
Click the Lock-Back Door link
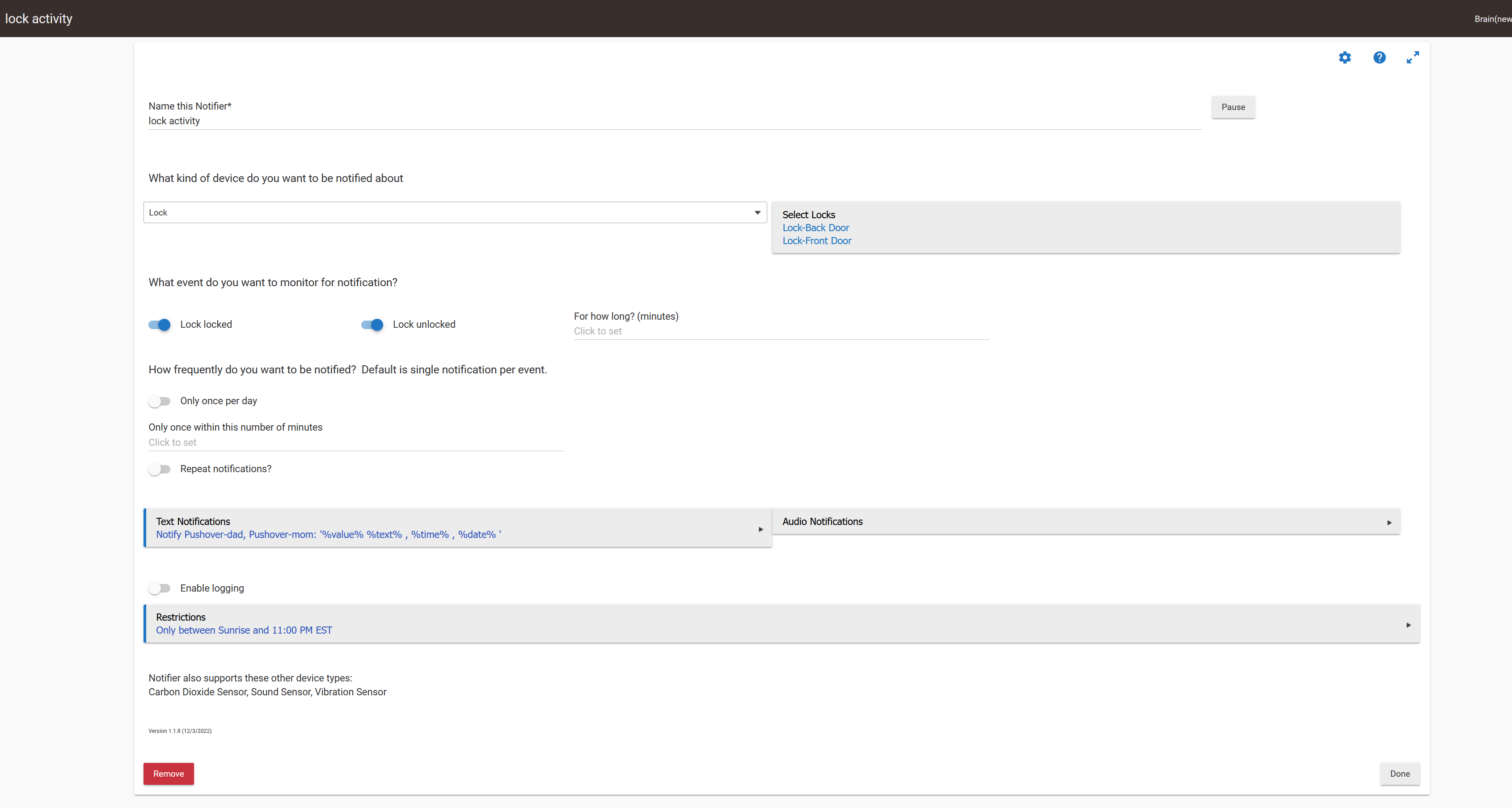click(815, 228)
